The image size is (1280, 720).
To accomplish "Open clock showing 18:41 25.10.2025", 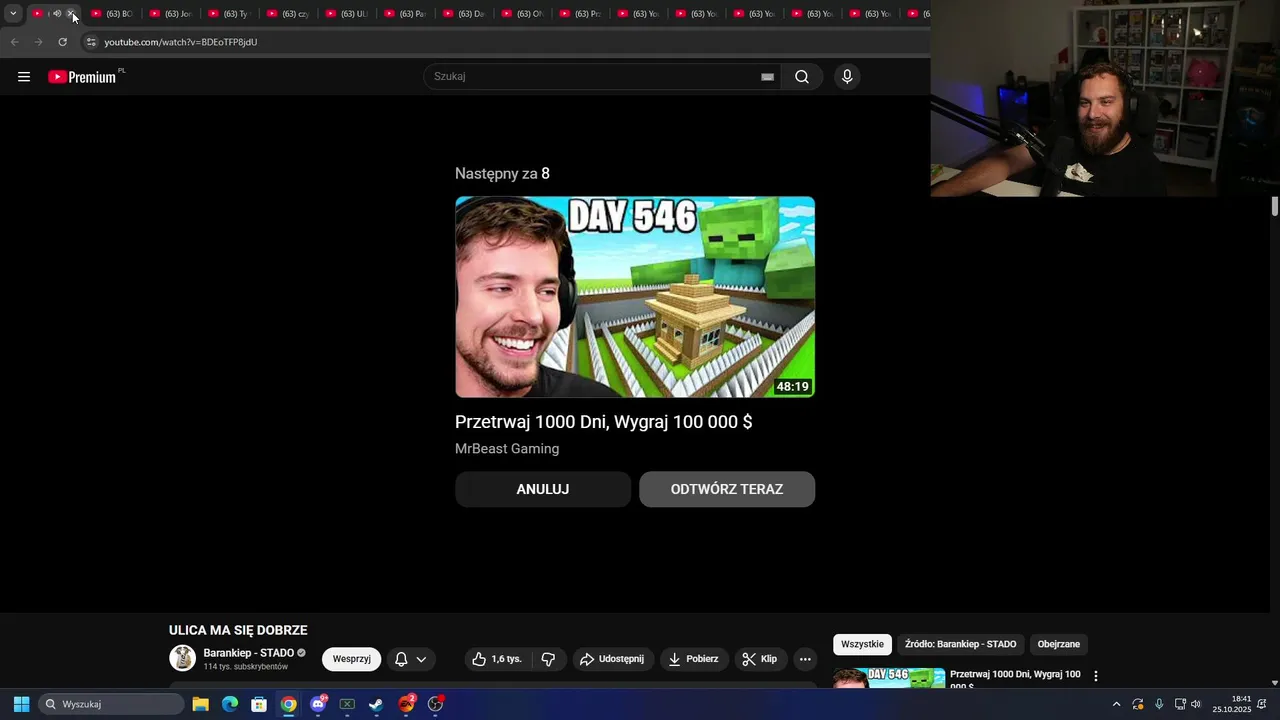I will [1232, 704].
